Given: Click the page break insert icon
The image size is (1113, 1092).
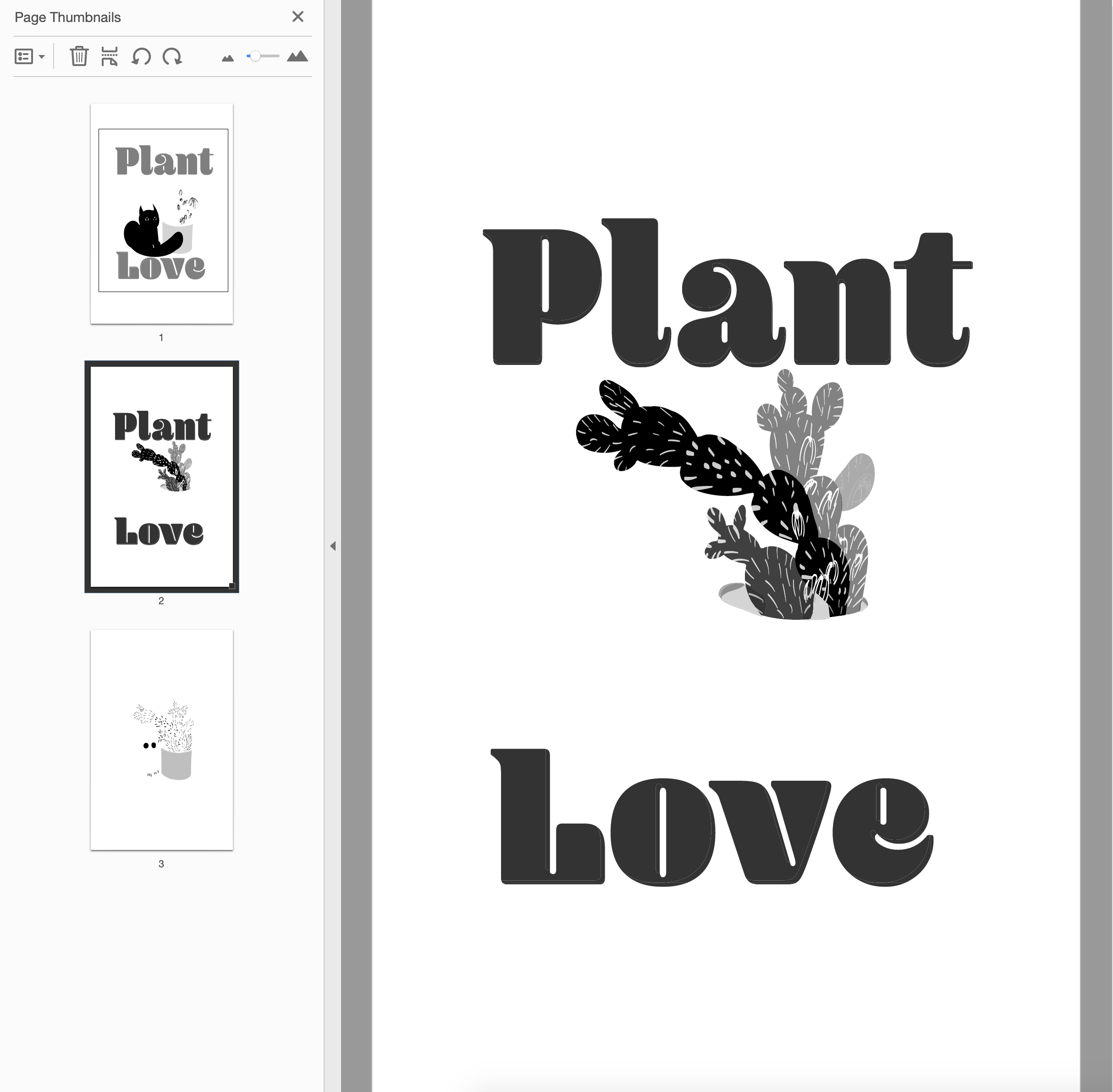Looking at the screenshot, I should pyautogui.click(x=109, y=56).
